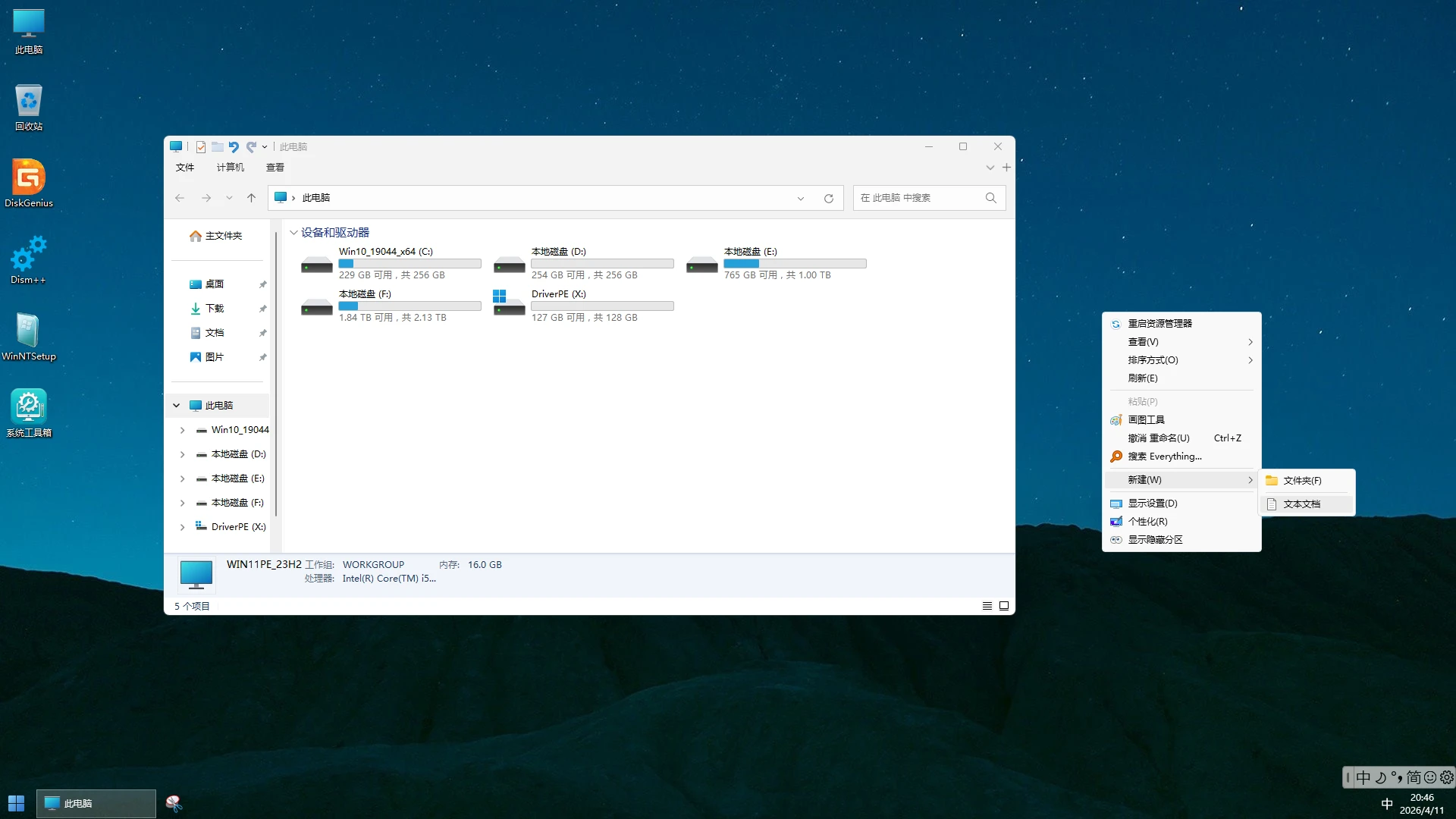Toggle punctuation mode in IME bar
The image size is (1456, 819).
(x=1397, y=777)
